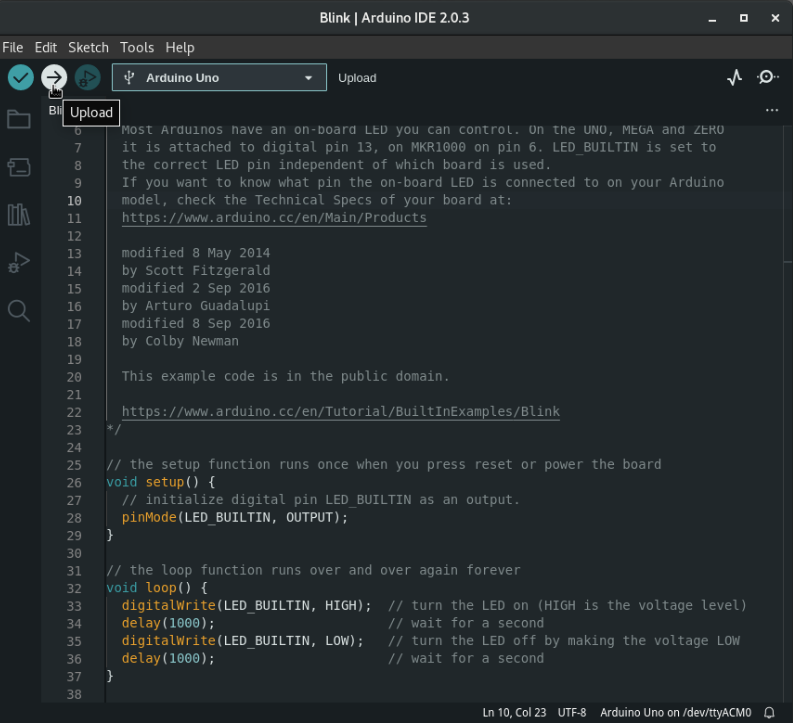This screenshot has width=793, height=723.
Task: Click the '// the loop function runs over' comment
Action: coord(313,570)
